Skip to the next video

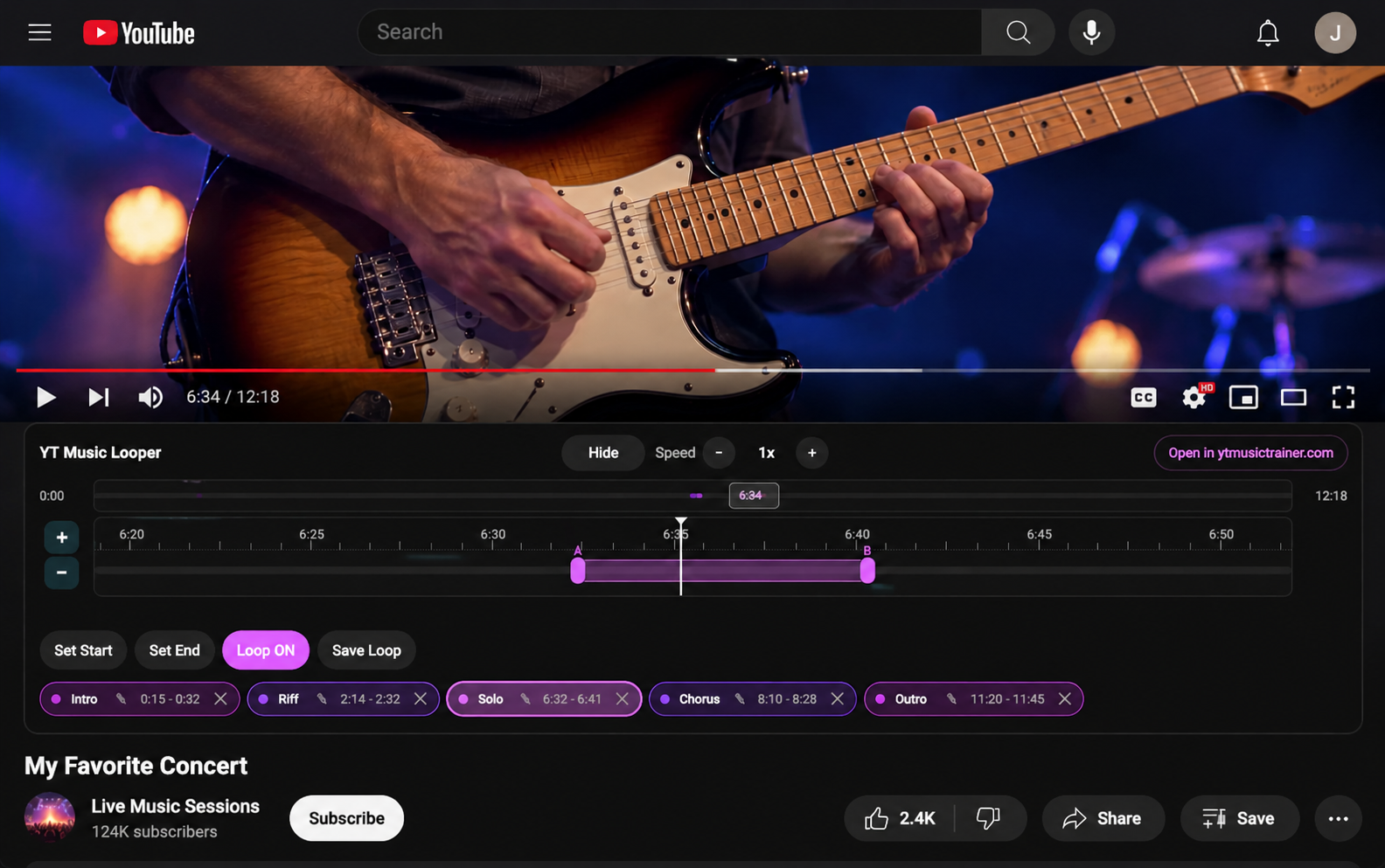click(x=98, y=398)
